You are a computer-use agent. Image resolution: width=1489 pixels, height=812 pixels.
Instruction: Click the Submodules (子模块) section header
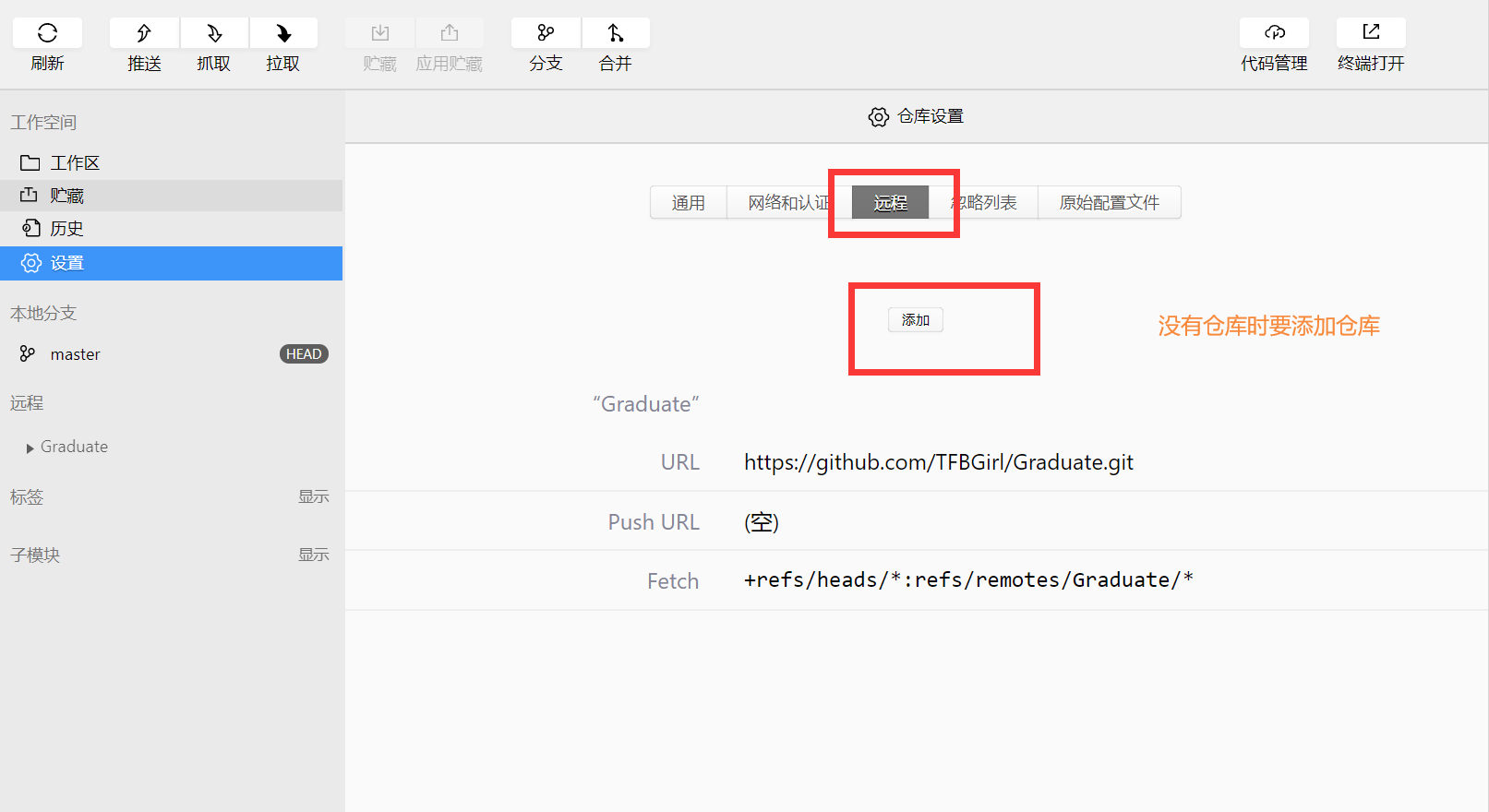[x=35, y=555]
